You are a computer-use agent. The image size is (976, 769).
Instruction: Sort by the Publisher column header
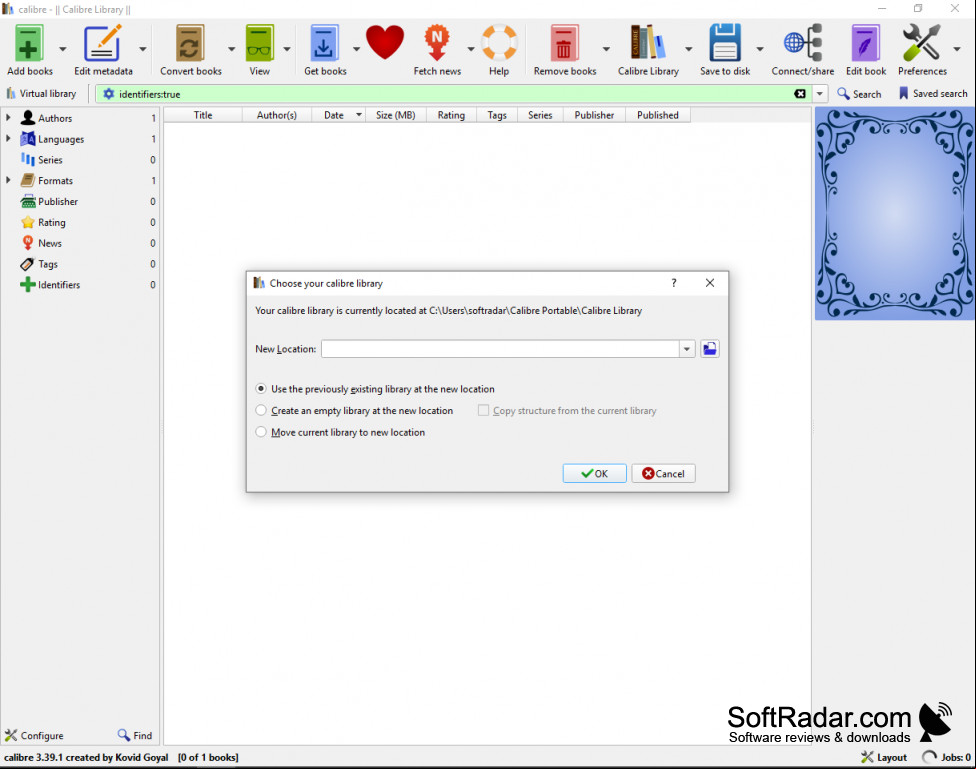[x=594, y=115]
